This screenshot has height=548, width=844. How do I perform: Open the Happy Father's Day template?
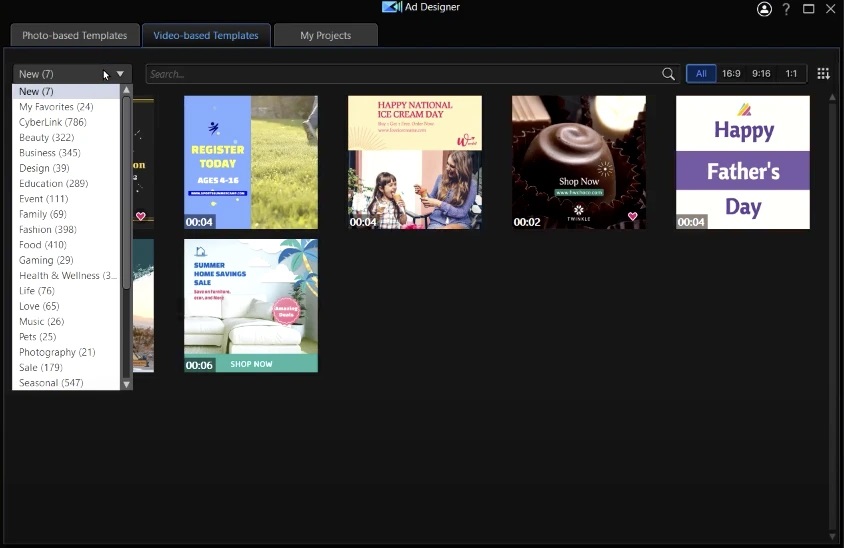coord(743,163)
